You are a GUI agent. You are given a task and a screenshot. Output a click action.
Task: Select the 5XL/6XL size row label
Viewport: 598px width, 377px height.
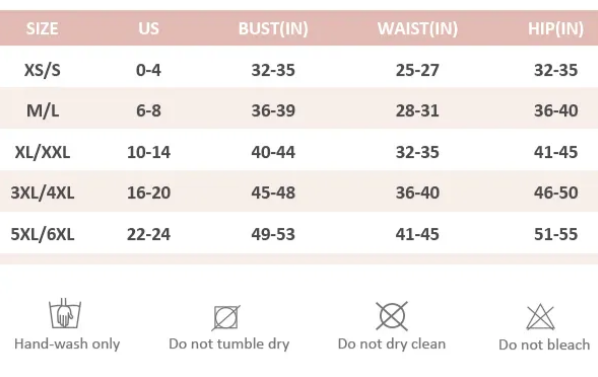pyautogui.click(x=42, y=234)
